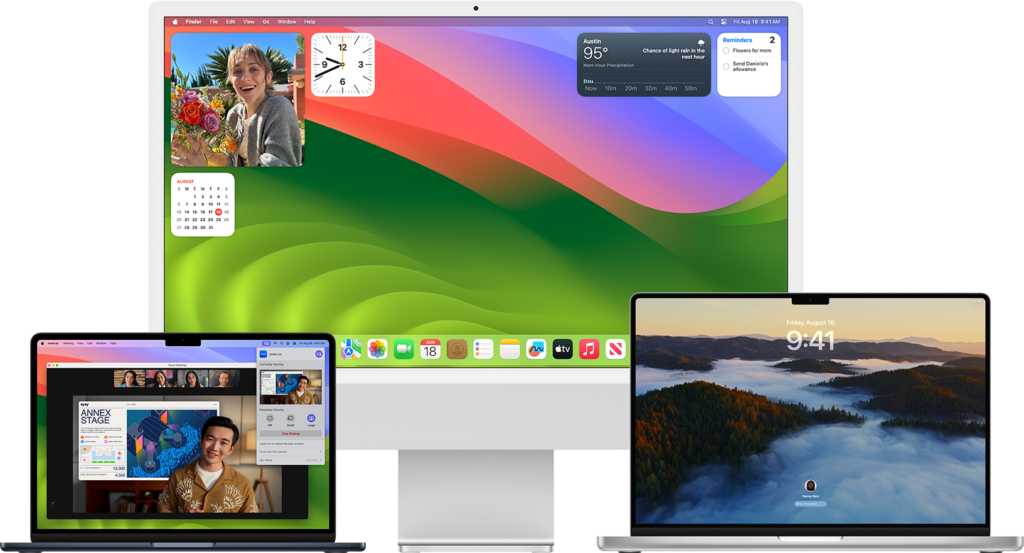Viewport: 1024px width, 553px height.
Task: Set presenter overlay to Small
Action: point(291,418)
